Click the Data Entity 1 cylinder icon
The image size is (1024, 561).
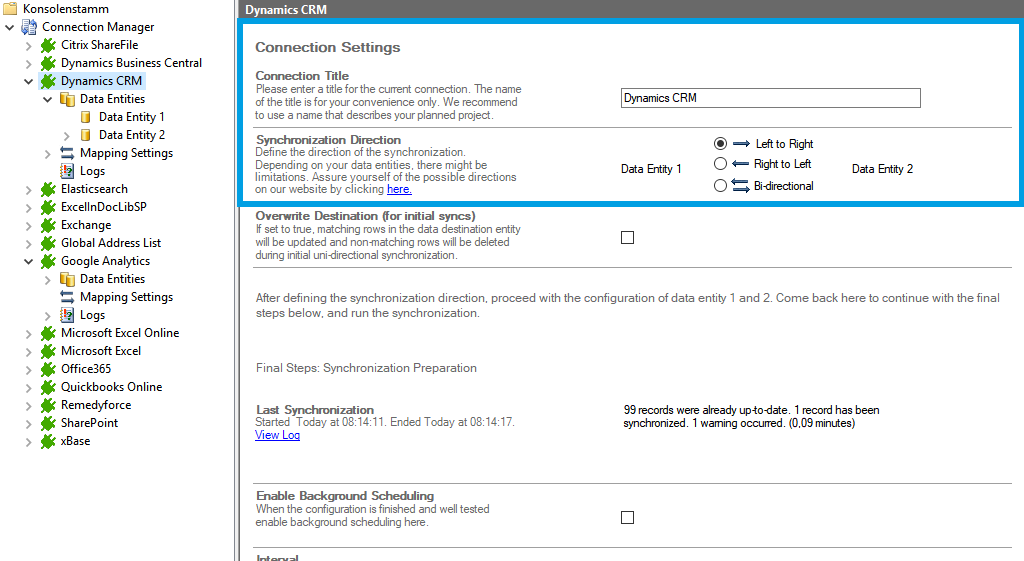coord(86,117)
